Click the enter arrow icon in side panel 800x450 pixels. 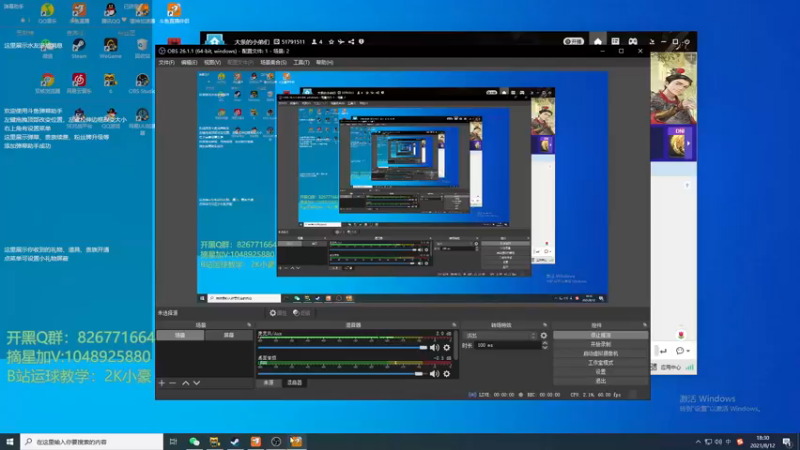pyautogui.click(x=663, y=351)
